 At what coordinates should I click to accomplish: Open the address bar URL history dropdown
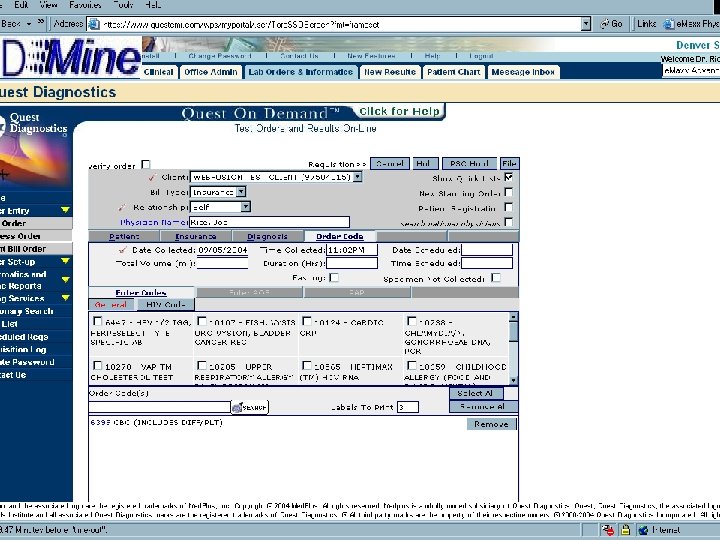[585, 24]
